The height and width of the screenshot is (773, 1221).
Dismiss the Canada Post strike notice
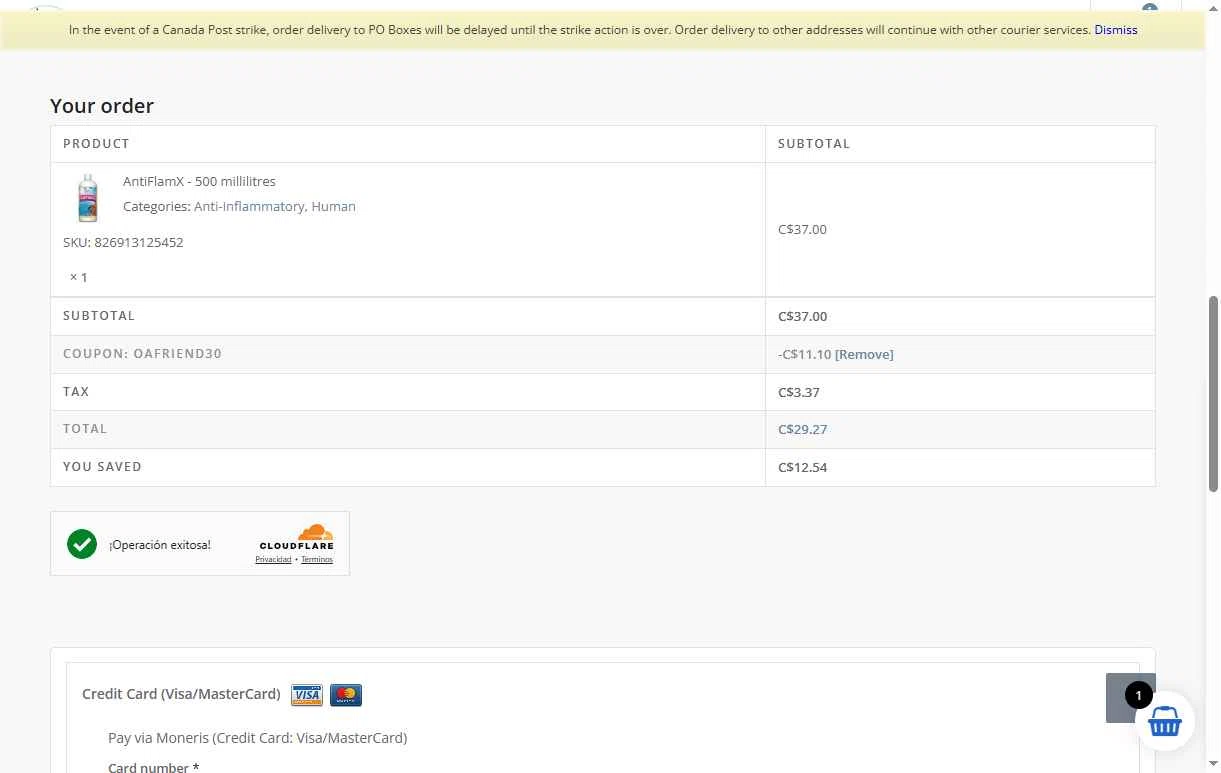[1115, 30]
